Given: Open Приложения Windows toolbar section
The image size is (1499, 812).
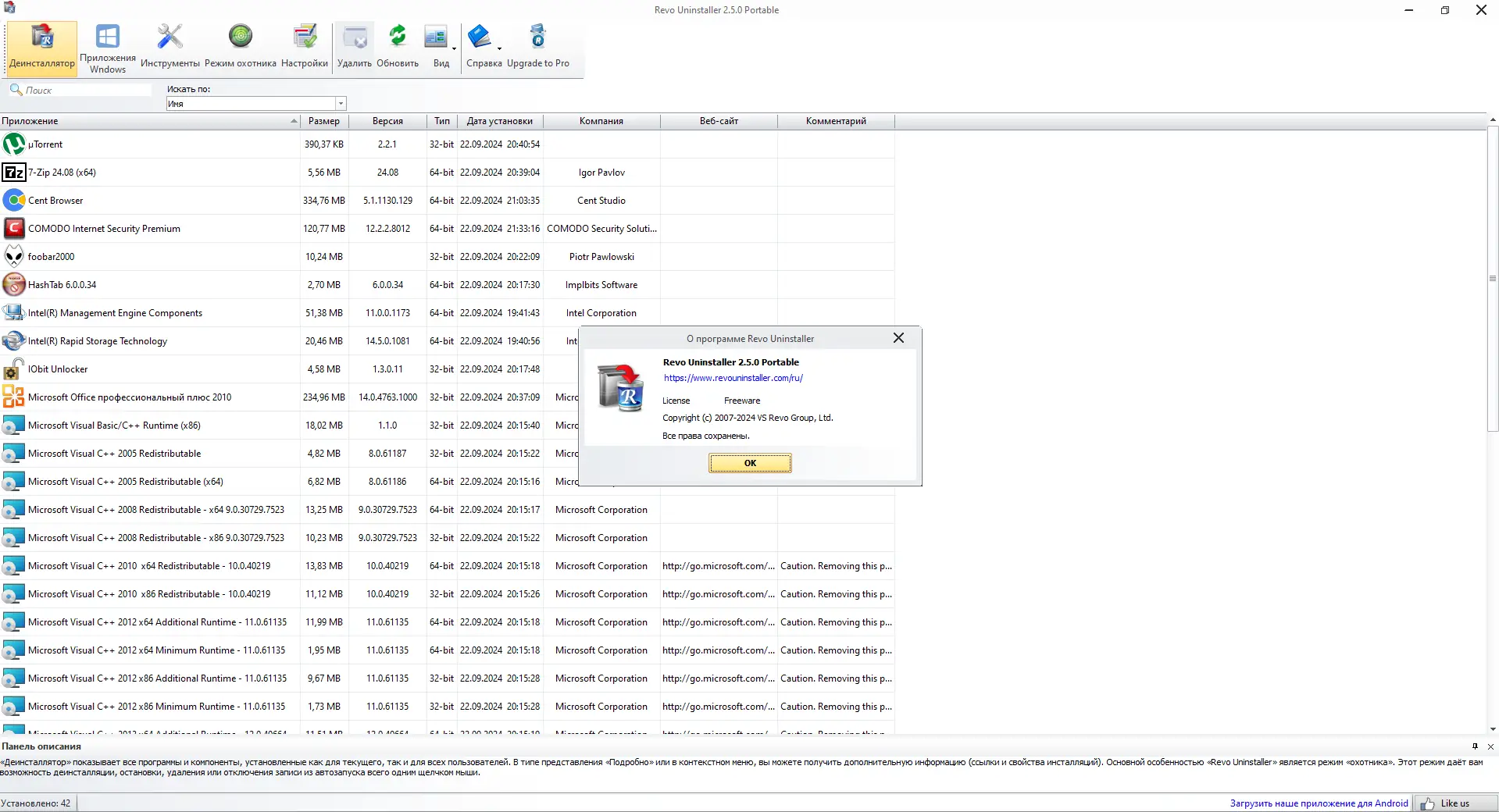Looking at the screenshot, I should tap(108, 48).
